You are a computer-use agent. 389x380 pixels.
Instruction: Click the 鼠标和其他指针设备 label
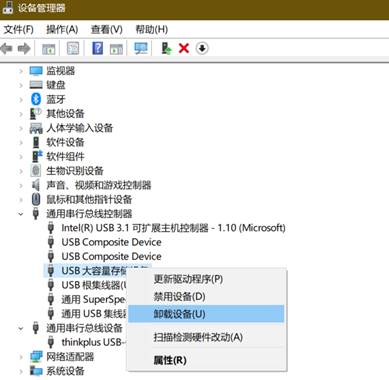pos(89,200)
